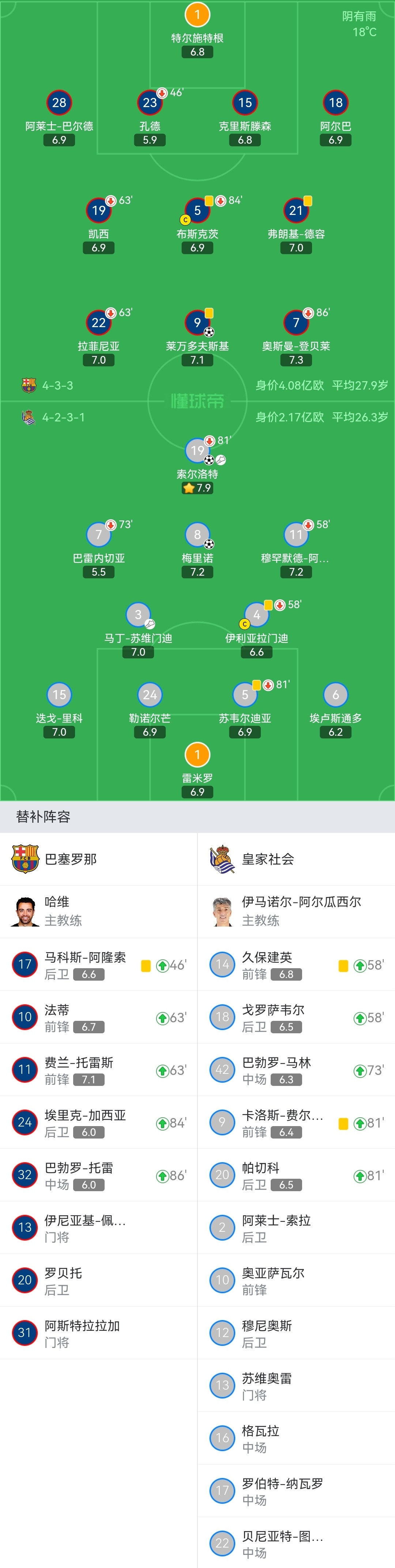395x1568 pixels.
Task: Tap 孔德 number 23 player badge
Action: [x=150, y=103]
